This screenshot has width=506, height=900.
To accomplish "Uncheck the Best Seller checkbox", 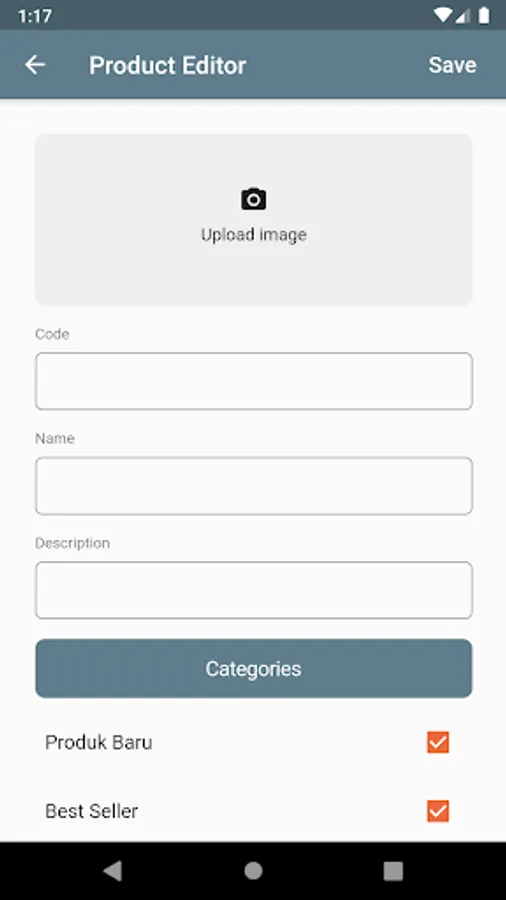I will click(x=438, y=811).
